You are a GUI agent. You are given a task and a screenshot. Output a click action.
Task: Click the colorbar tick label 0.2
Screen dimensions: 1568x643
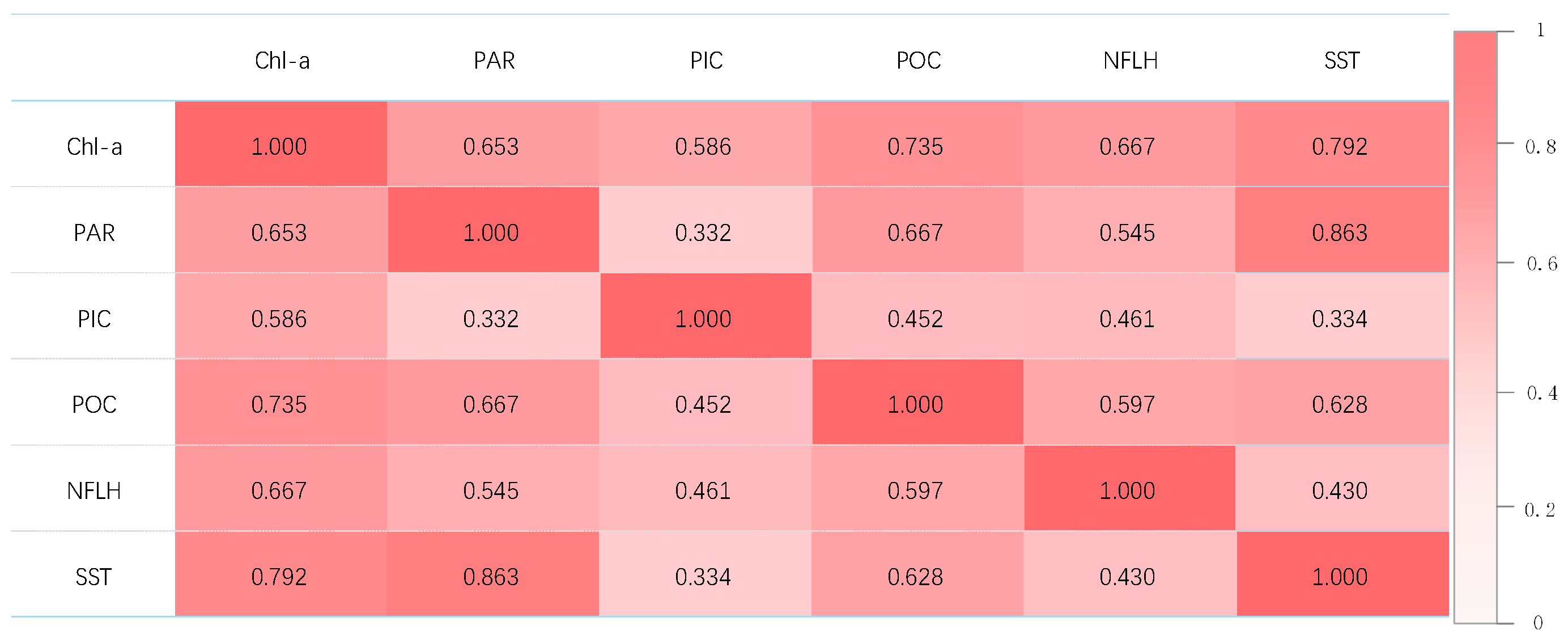[1539, 510]
